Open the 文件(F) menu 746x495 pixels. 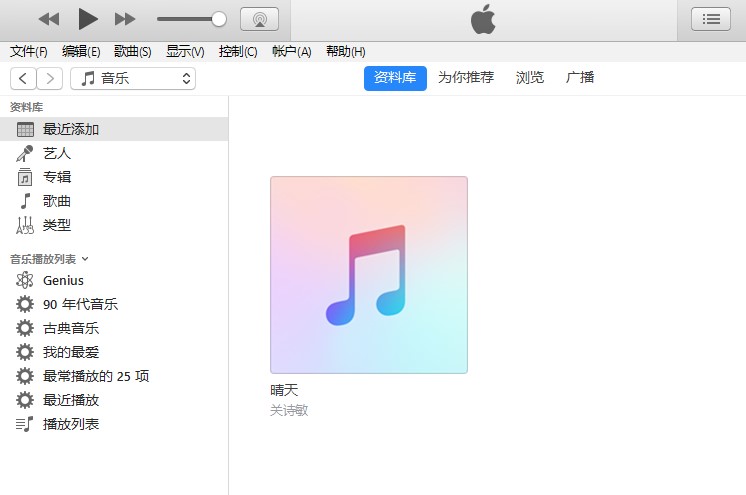(x=29, y=51)
